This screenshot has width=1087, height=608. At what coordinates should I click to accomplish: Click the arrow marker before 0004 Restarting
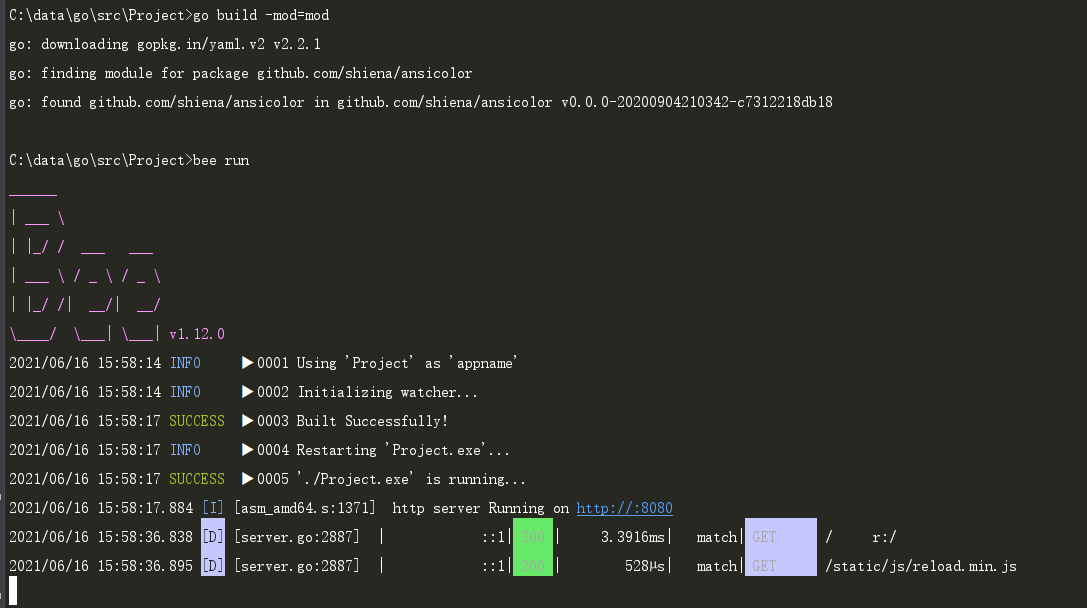click(x=248, y=450)
